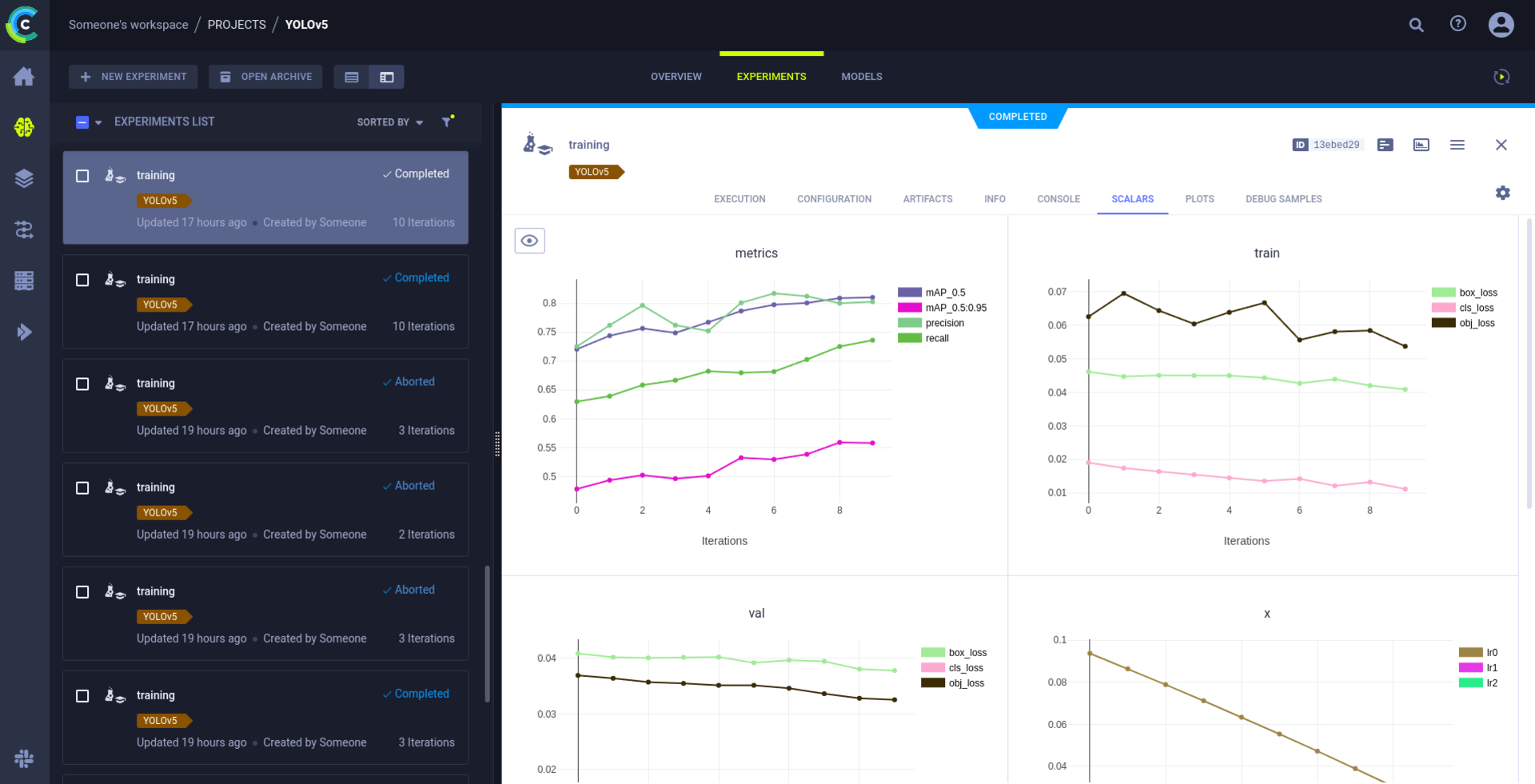Image resolution: width=1535 pixels, height=784 pixels.
Task: Click the search magnifier in the top bar
Action: point(1416,25)
